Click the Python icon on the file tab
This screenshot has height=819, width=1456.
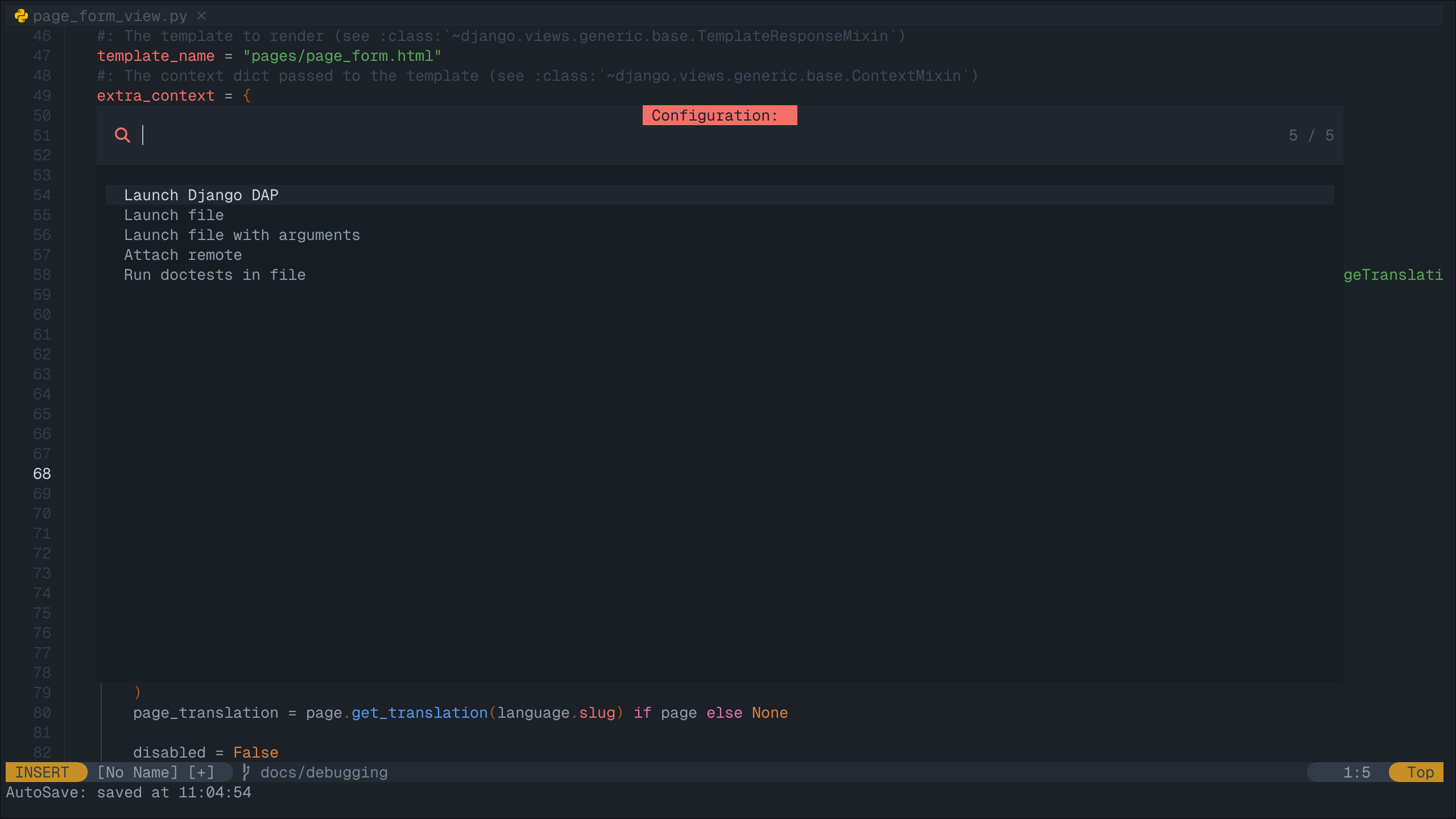pyautogui.click(x=22, y=16)
